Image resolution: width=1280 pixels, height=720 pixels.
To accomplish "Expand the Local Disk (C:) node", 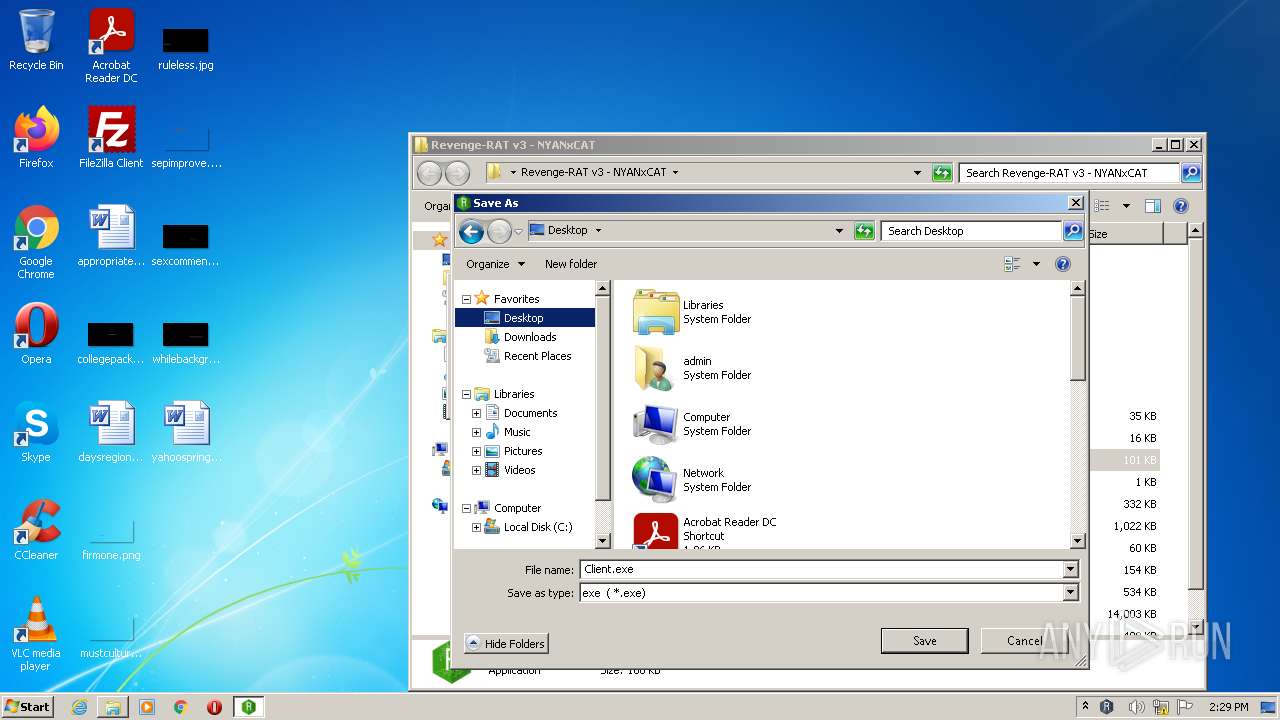I will tap(477, 527).
